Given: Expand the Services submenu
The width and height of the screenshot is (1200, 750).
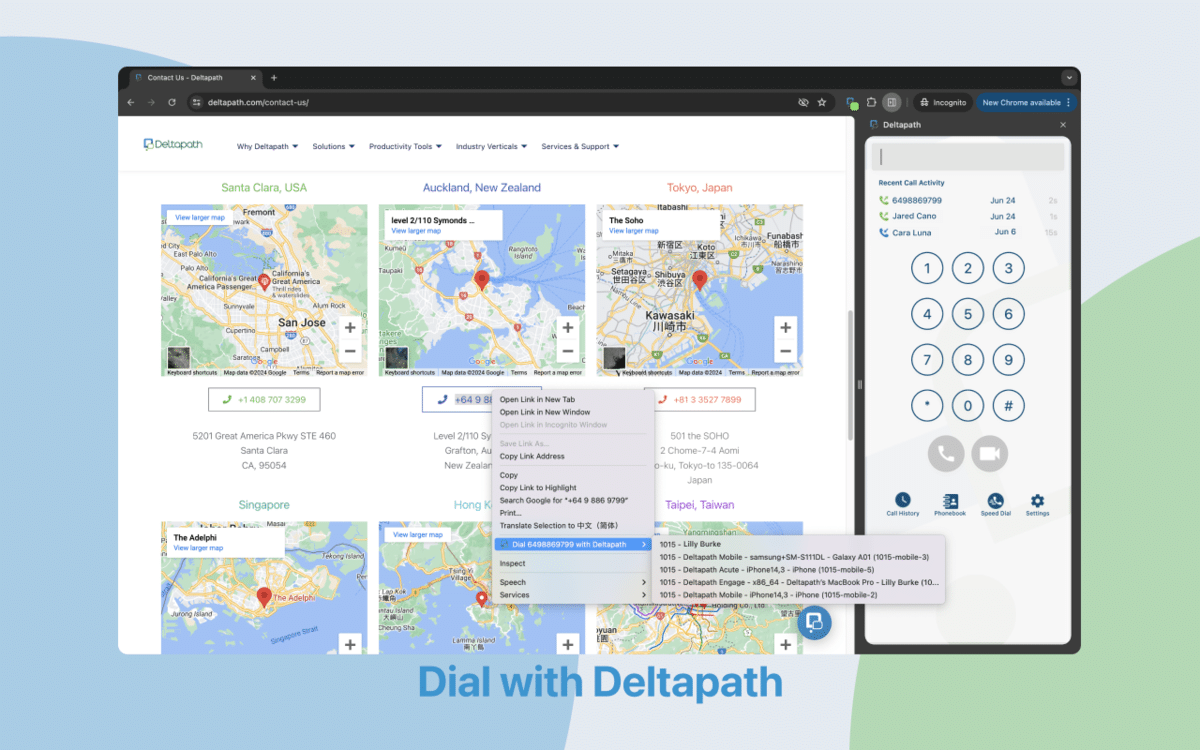Looking at the screenshot, I should point(572,595).
